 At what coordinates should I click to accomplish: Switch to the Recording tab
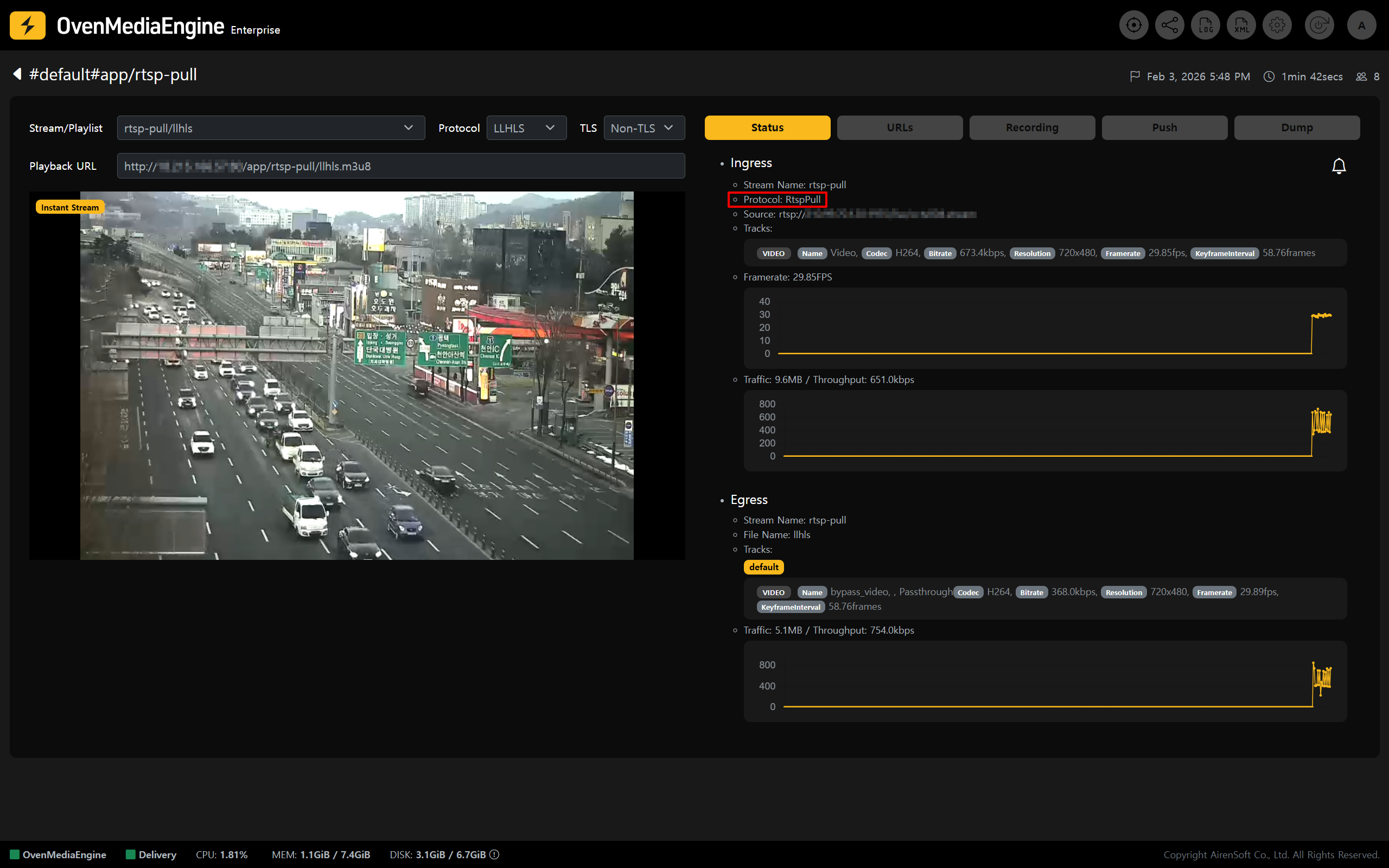click(x=1031, y=127)
